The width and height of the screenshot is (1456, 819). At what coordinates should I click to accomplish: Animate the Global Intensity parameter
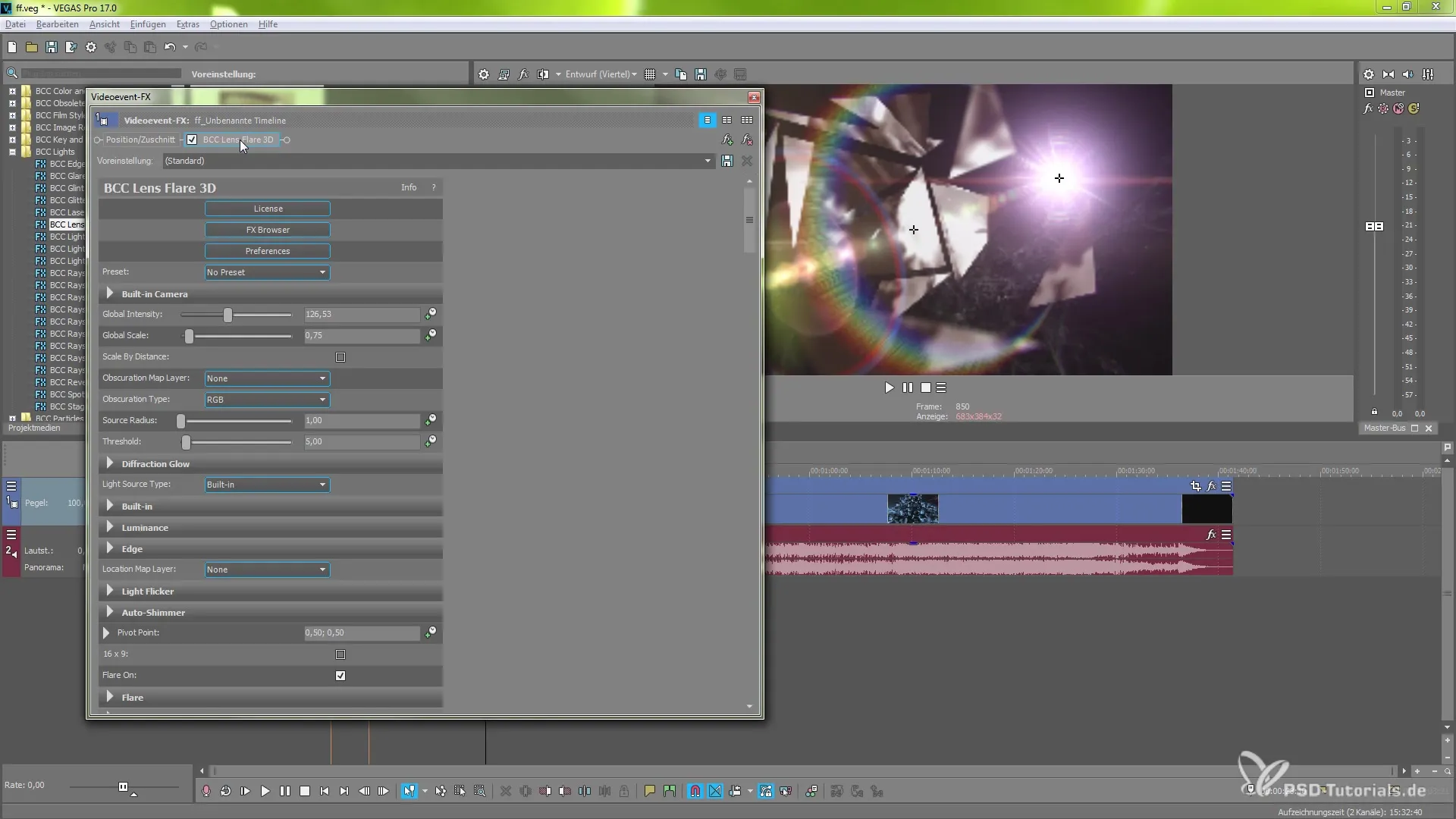pyautogui.click(x=431, y=313)
